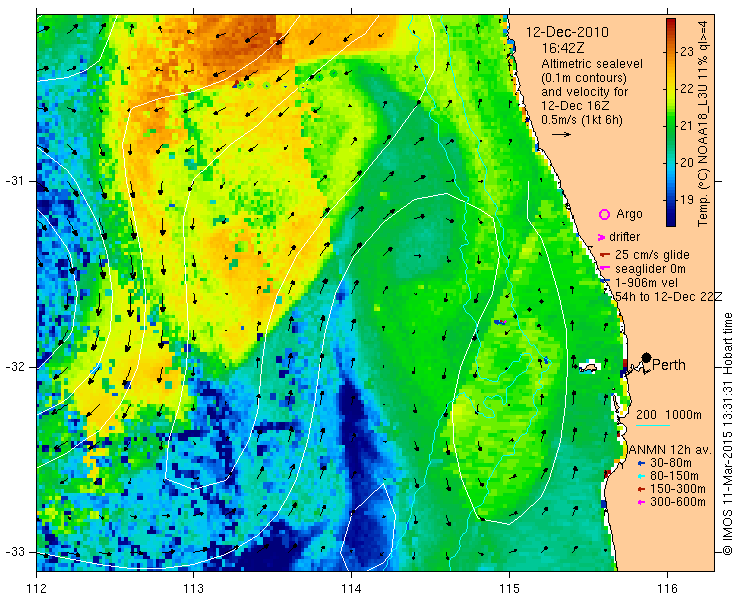The height and width of the screenshot is (600, 740).
Task: Click the '200 1000m' isobath label
Action: point(669,415)
